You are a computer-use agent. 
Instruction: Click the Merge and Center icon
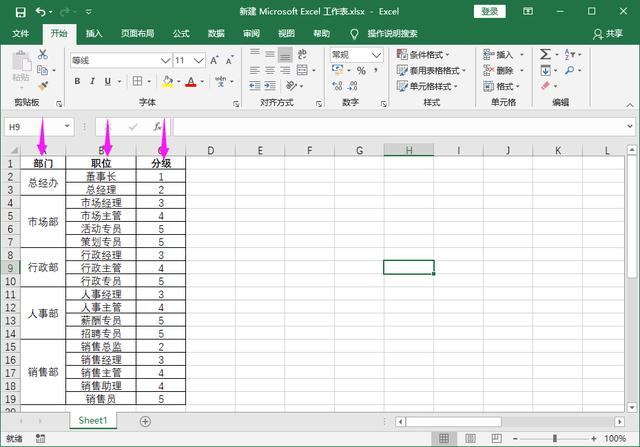302,70
